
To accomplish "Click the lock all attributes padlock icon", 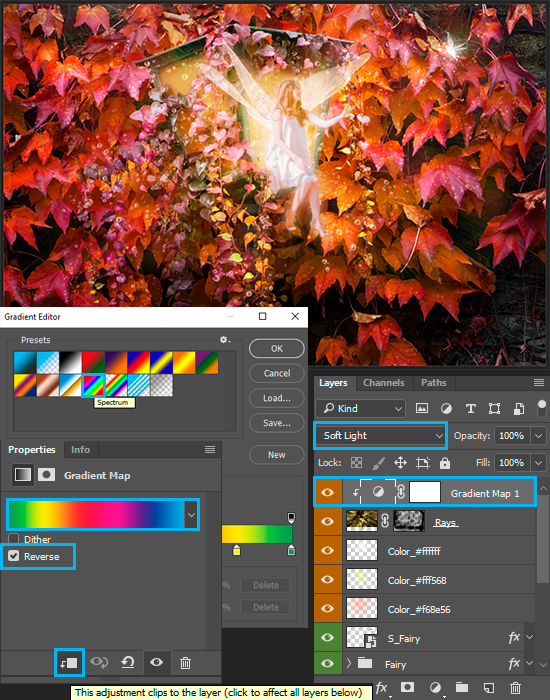I will (445, 463).
